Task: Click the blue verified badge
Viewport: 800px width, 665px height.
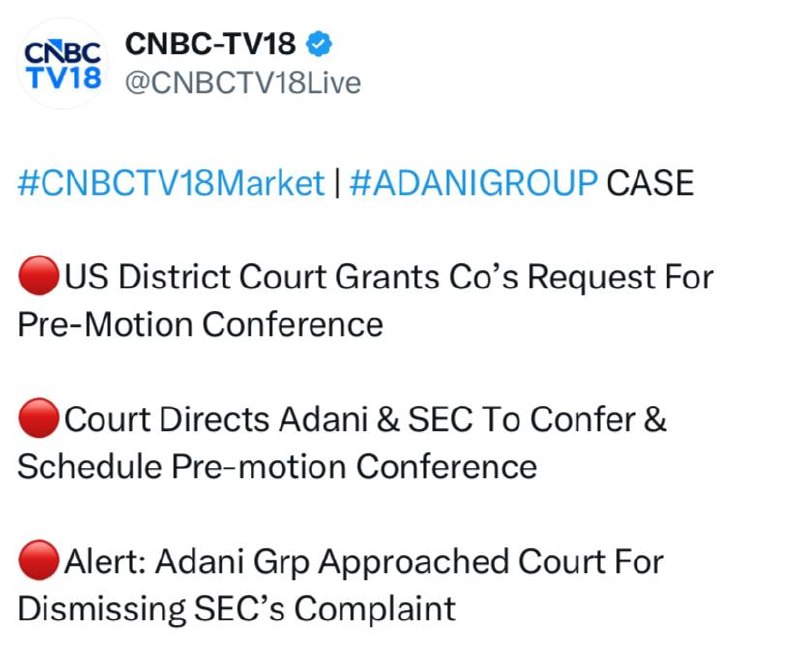Action: 320,45
